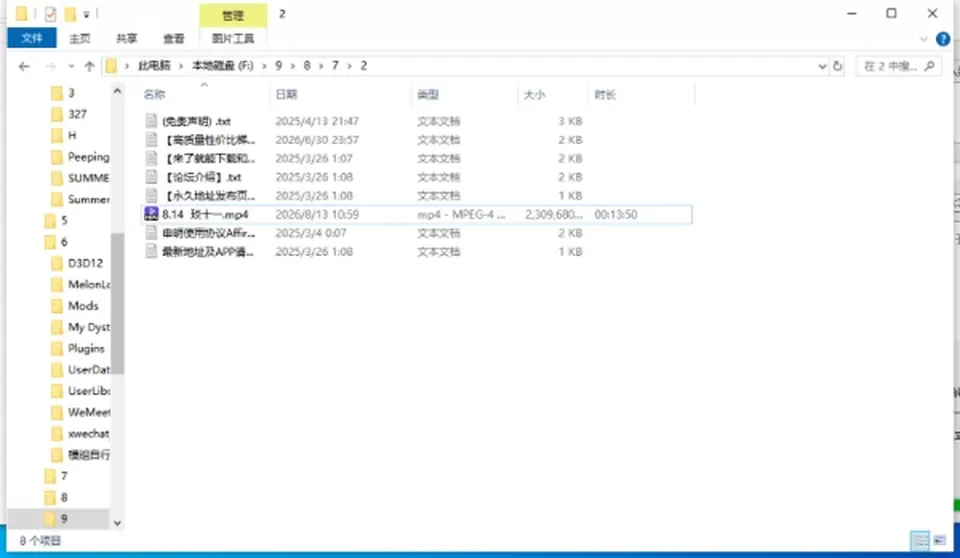Click breadcrumb folder 8 in address bar
Viewport: 960px width, 558px height.
click(x=307, y=66)
